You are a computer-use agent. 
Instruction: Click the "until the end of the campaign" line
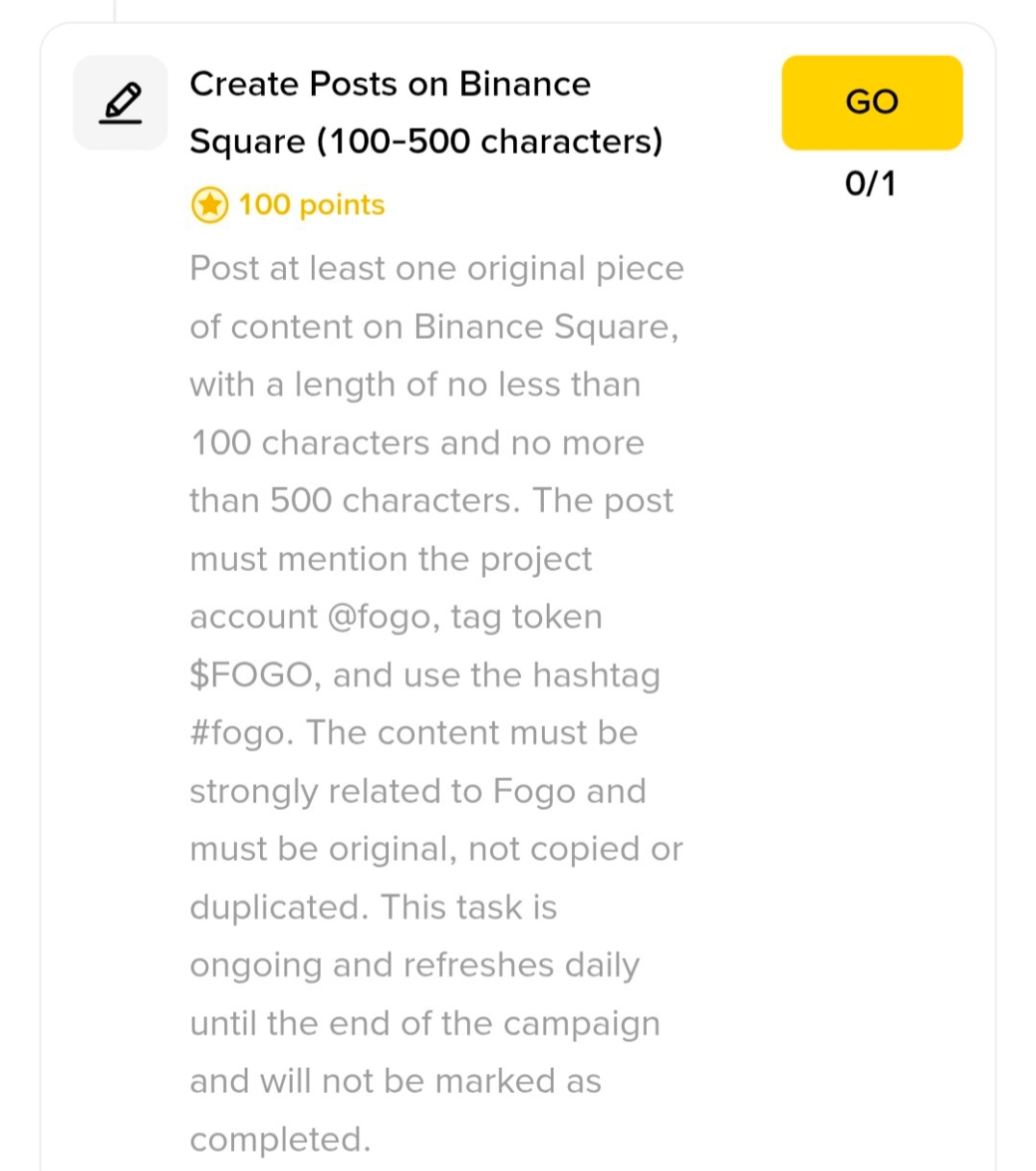coord(425,1024)
